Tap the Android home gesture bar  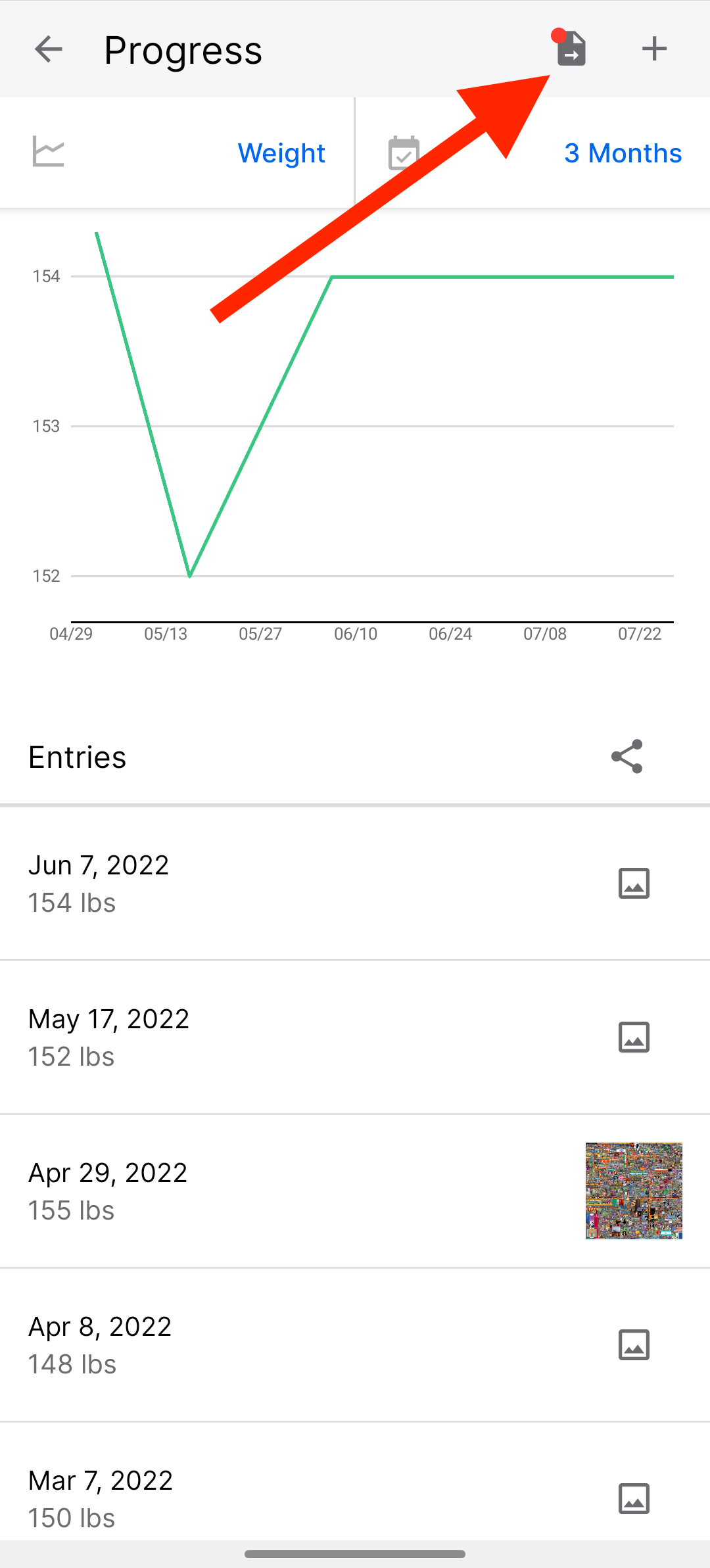coord(355,1554)
